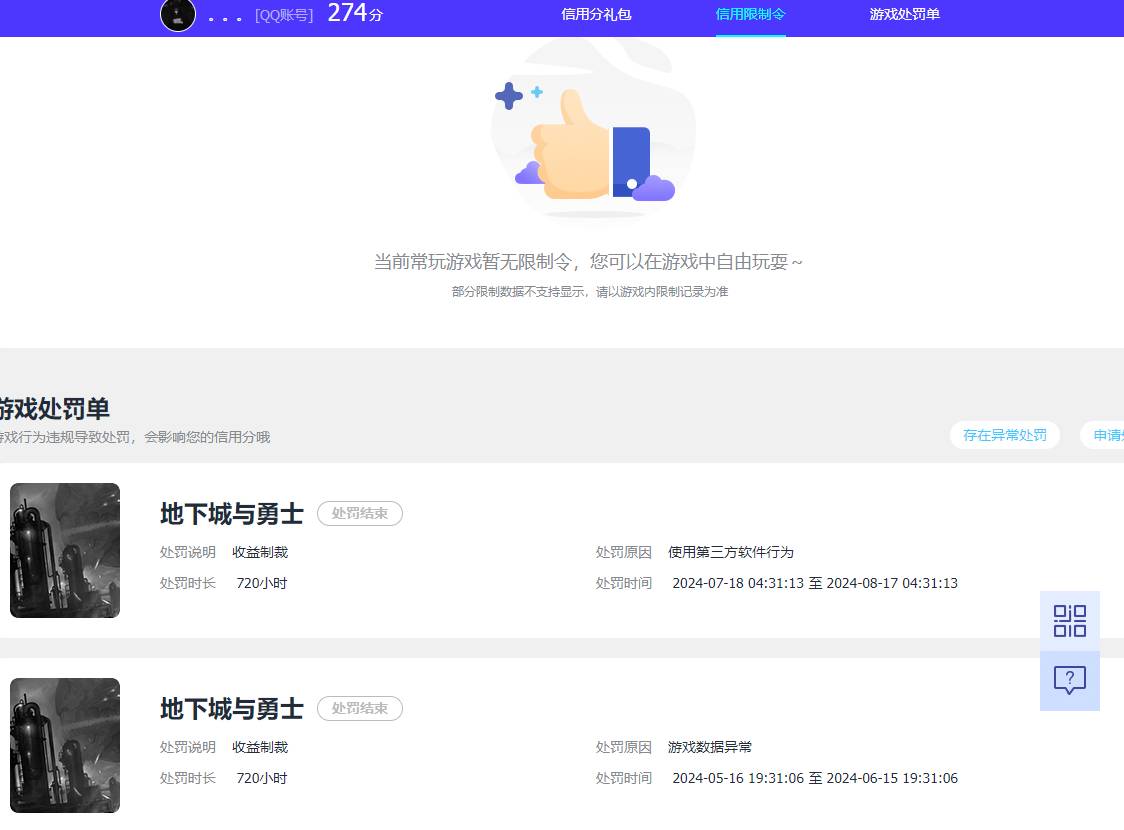Screen dimensions: 1124x830
Task: Switch to the 信用分礼包 tab
Action: click(x=596, y=15)
